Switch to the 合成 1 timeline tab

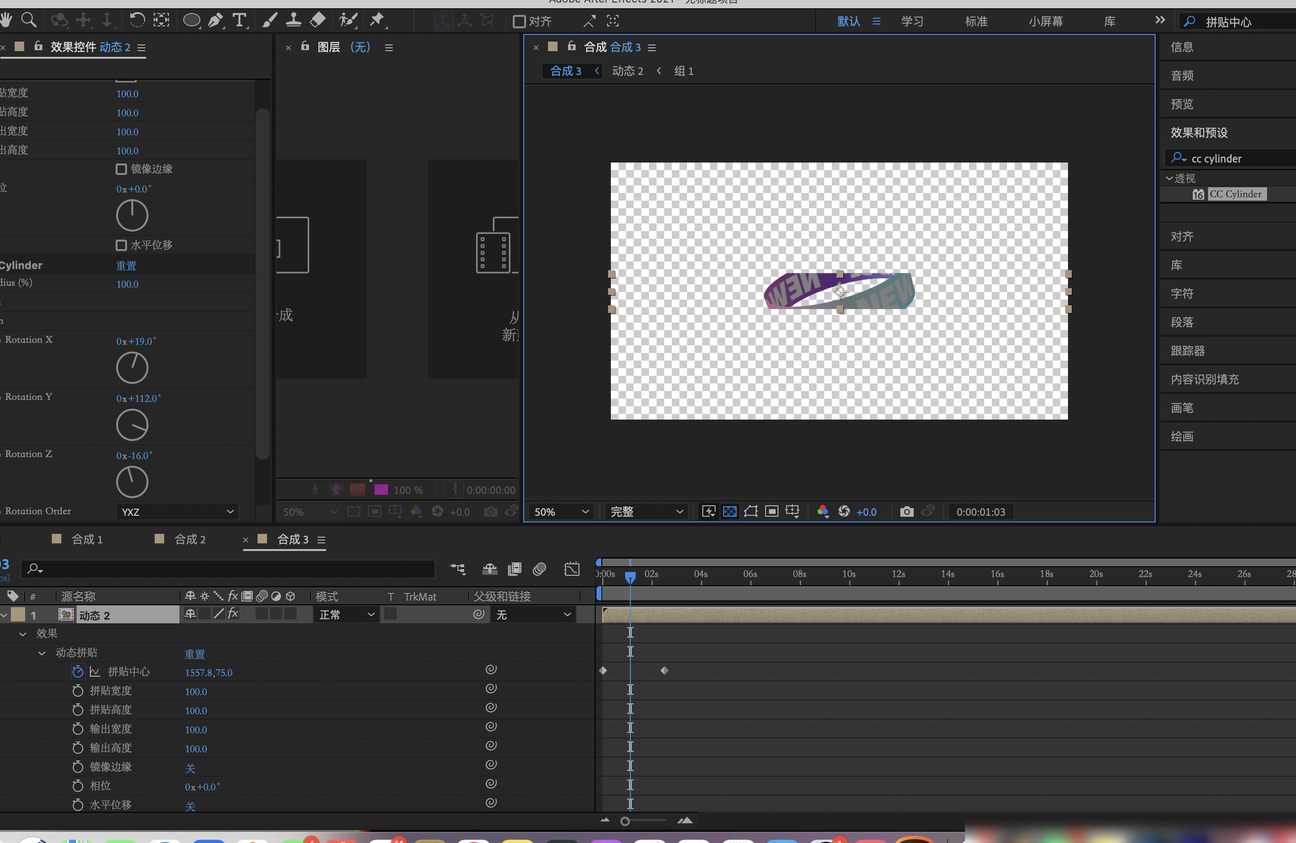[x=87, y=539]
